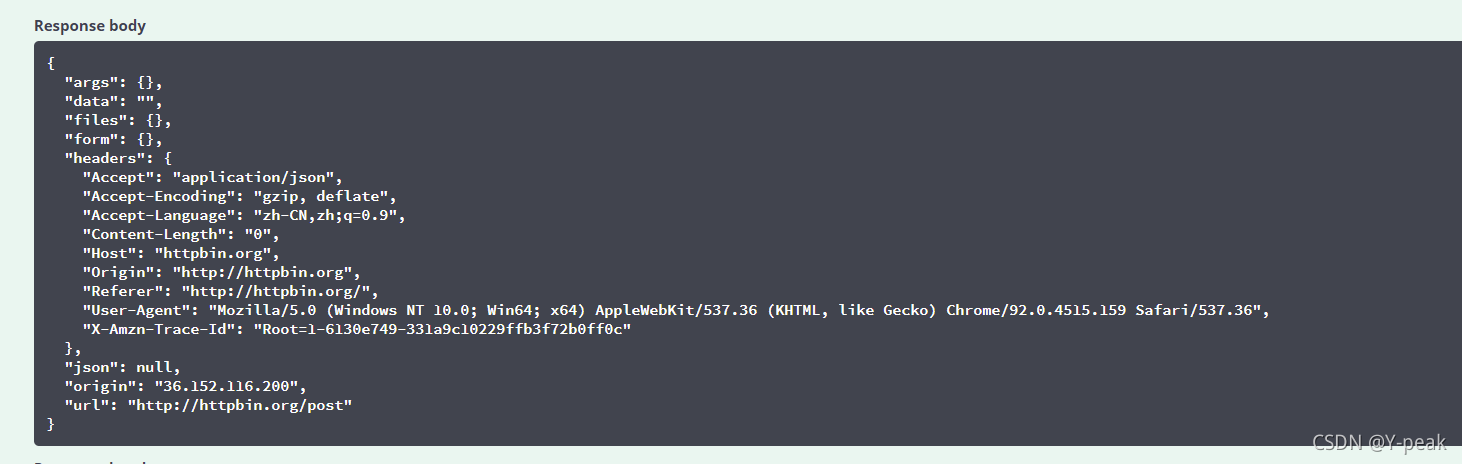Viewport: 1462px width, 464px height.
Task: Click the "application/json" Accept value
Action: pos(258,177)
